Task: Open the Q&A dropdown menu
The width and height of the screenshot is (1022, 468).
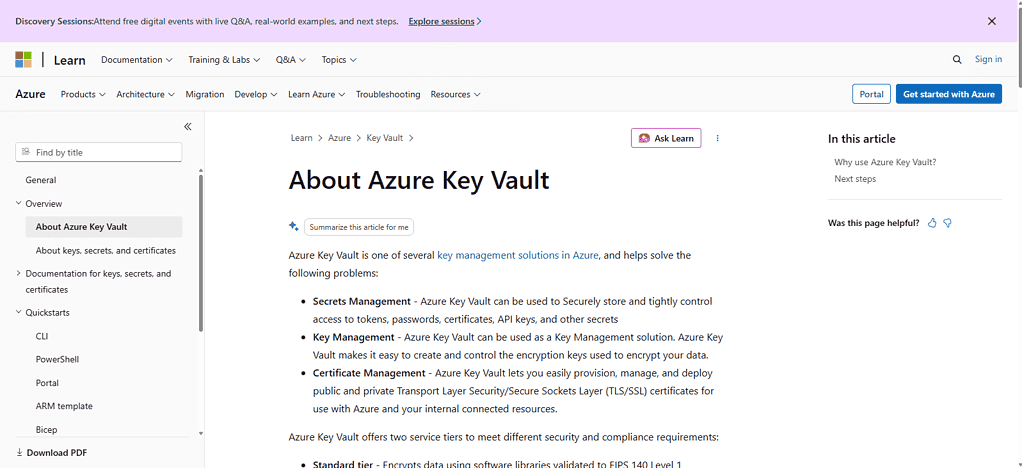Action: coord(291,59)
